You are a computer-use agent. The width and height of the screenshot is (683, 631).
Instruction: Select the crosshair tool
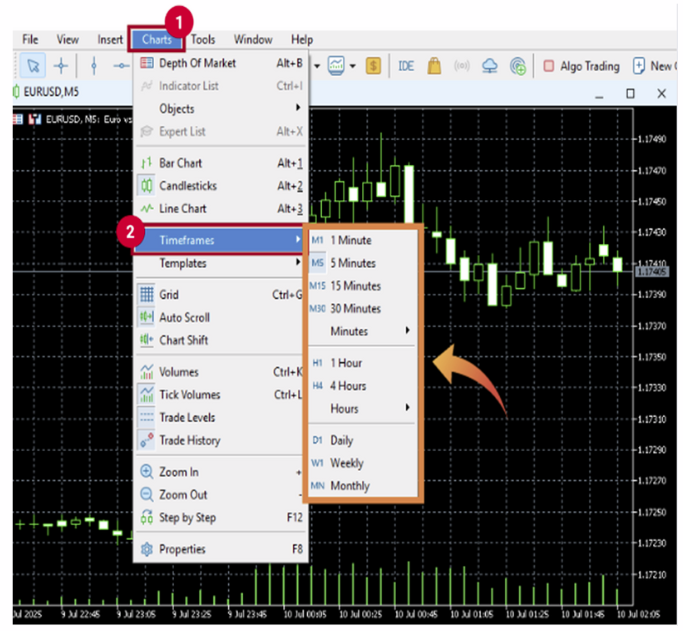[x=60, y=66]
